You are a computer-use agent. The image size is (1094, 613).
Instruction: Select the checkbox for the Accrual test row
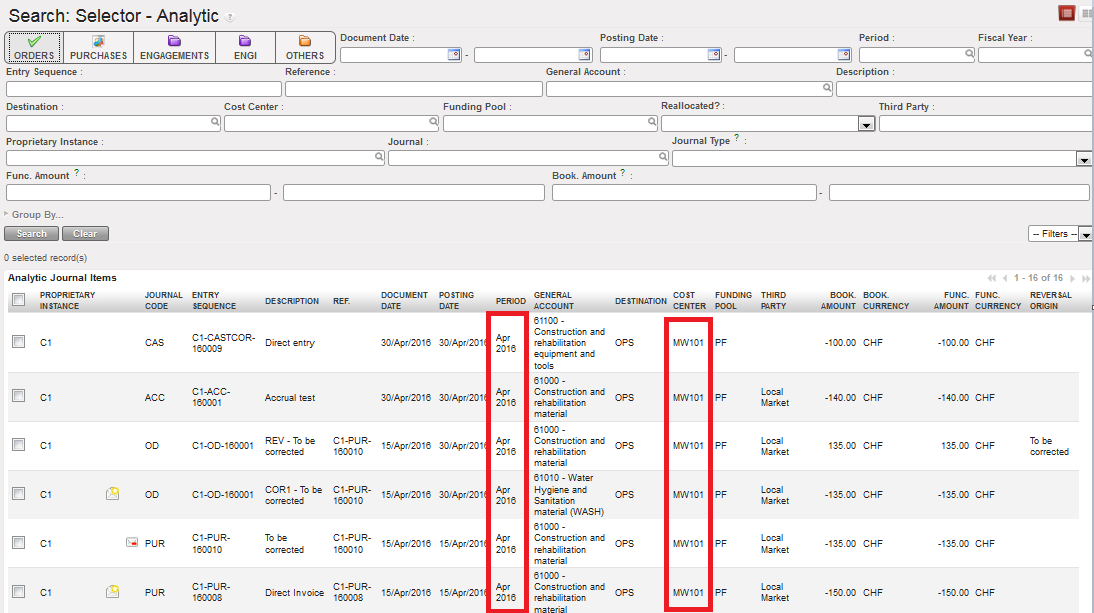click(18, 397)
